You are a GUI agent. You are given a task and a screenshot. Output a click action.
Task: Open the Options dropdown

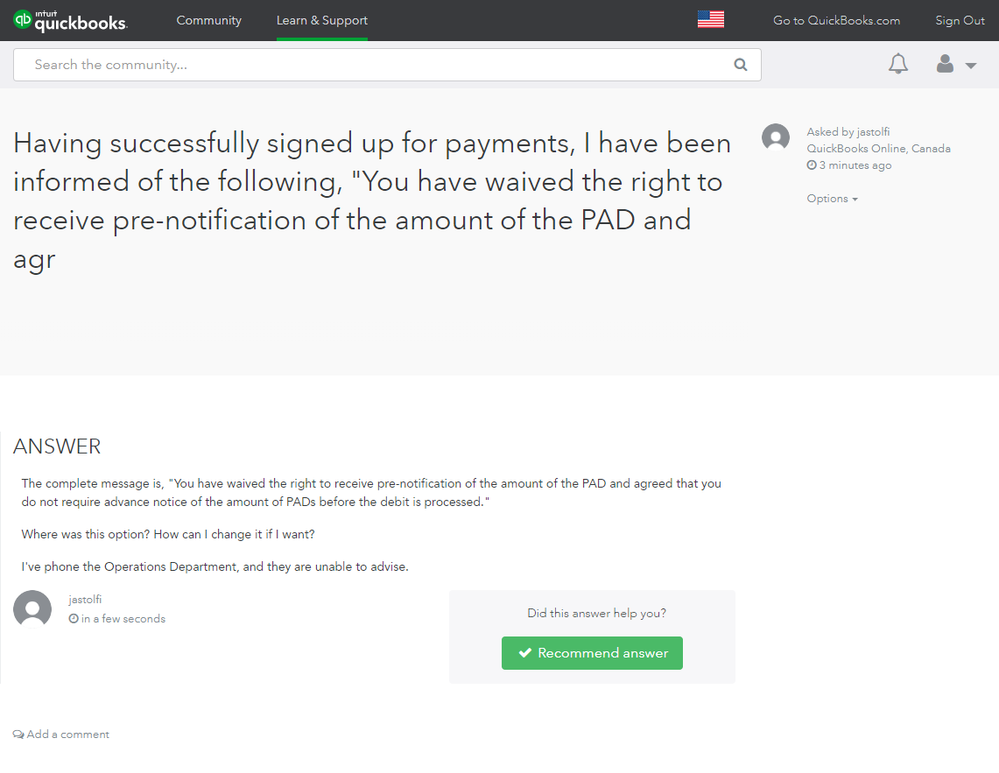click(832, 199)
